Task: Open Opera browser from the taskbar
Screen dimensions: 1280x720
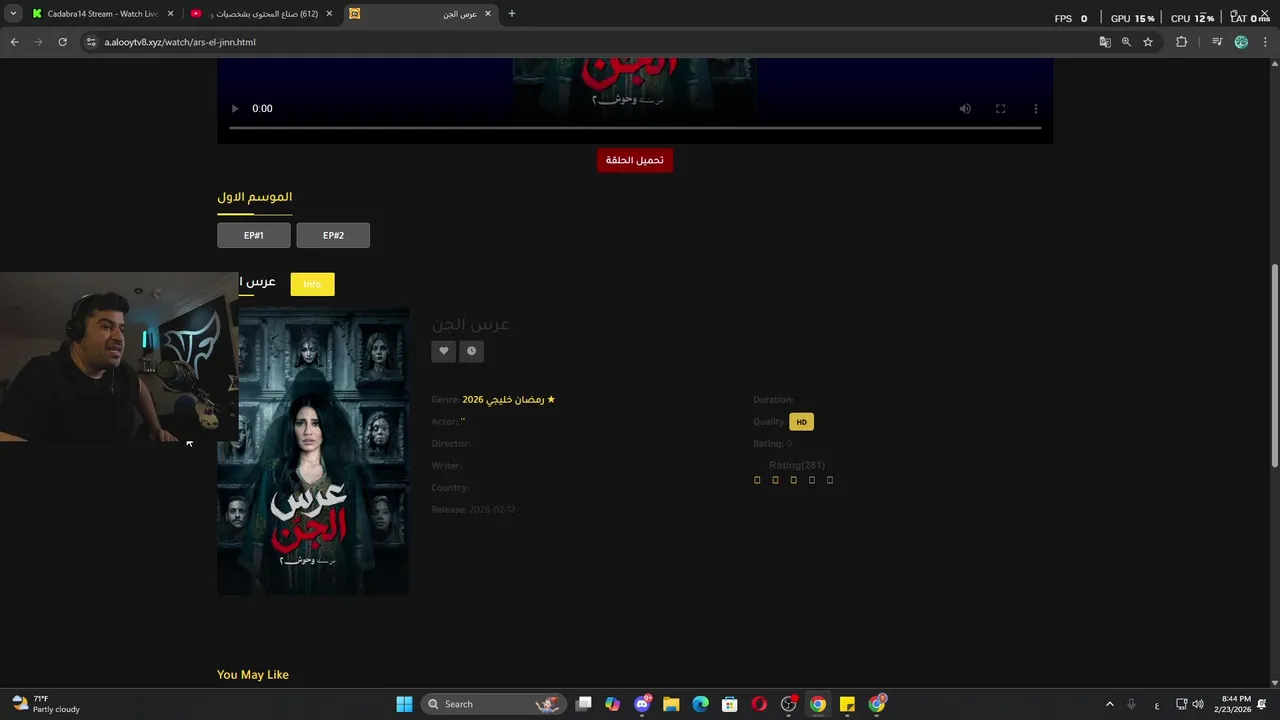Action: (759, 704)
